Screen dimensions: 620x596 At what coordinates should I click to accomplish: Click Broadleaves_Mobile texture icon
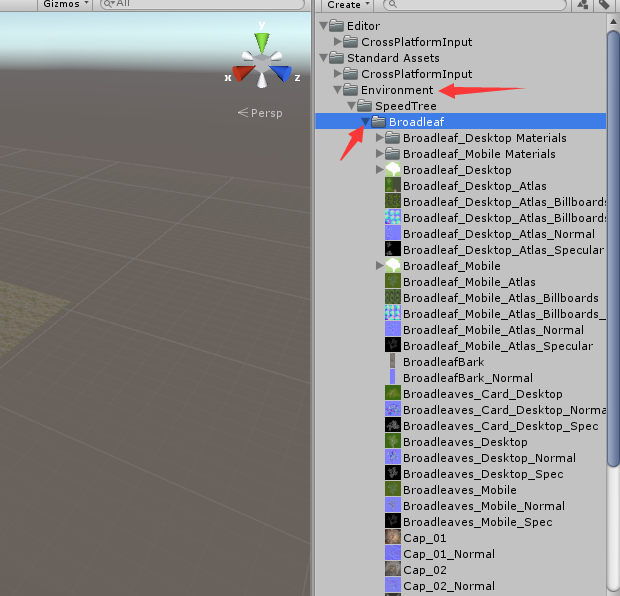(x=393, y=489)
